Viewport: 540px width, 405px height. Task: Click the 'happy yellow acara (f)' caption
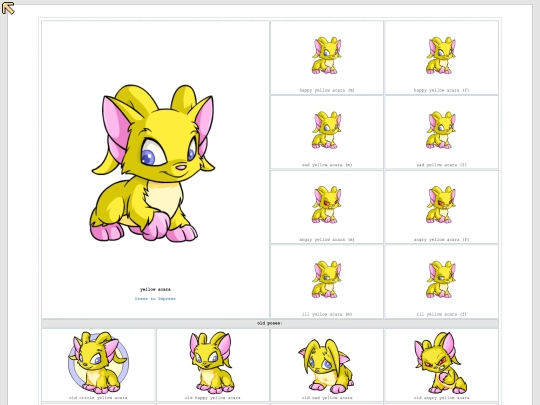(x=442, y=90)
